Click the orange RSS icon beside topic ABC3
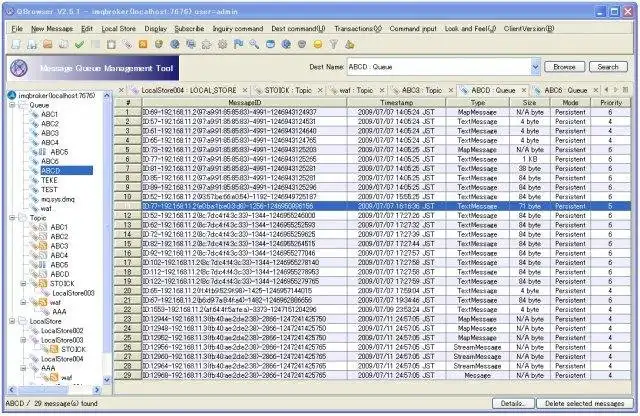Screen dimensions: 640x416 [x=42, y=246]
